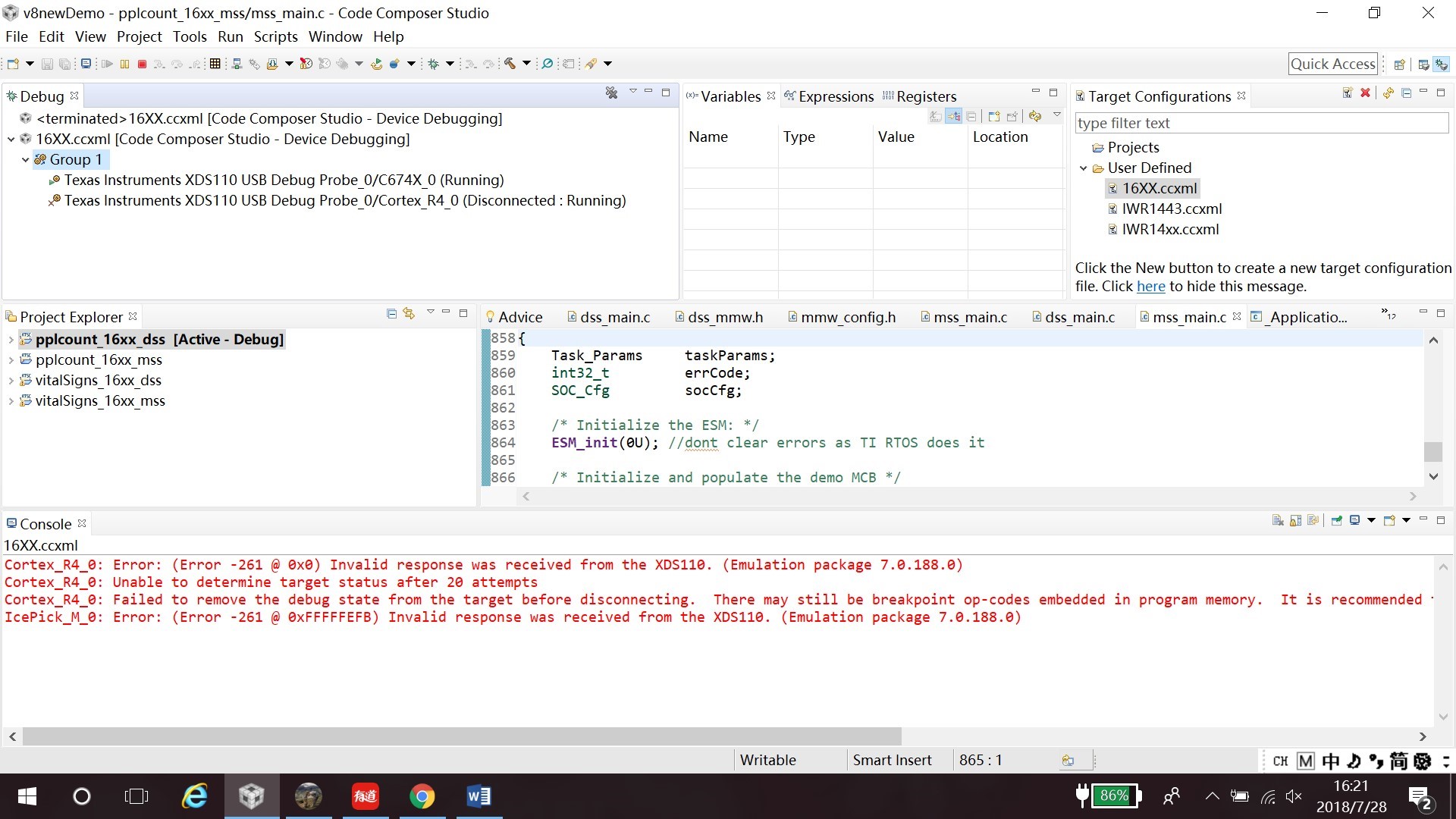Click the type filter text field

pyautogui.click(x=1261, y=123)
